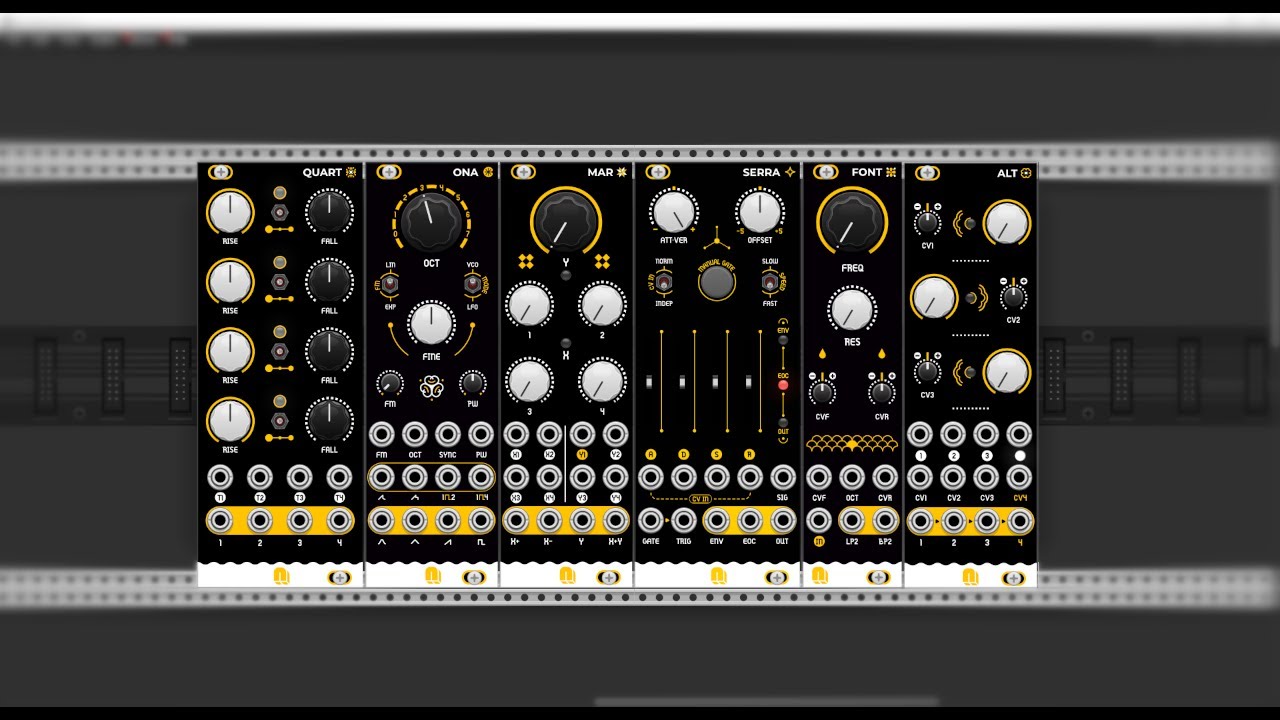Click FONT's small CVF attenuverter knob
The height and width of the screenshot is (720, 1280).
click(x=821, y=391)
